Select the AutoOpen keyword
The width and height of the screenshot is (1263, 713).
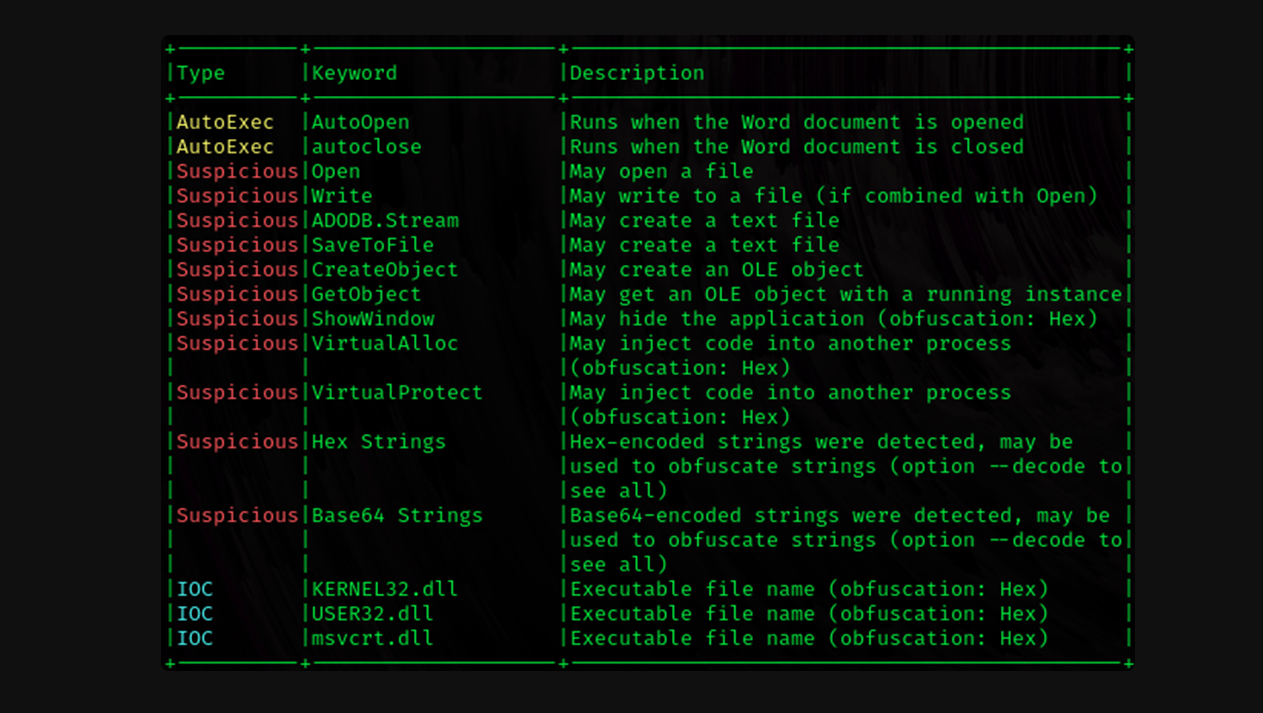360,122
